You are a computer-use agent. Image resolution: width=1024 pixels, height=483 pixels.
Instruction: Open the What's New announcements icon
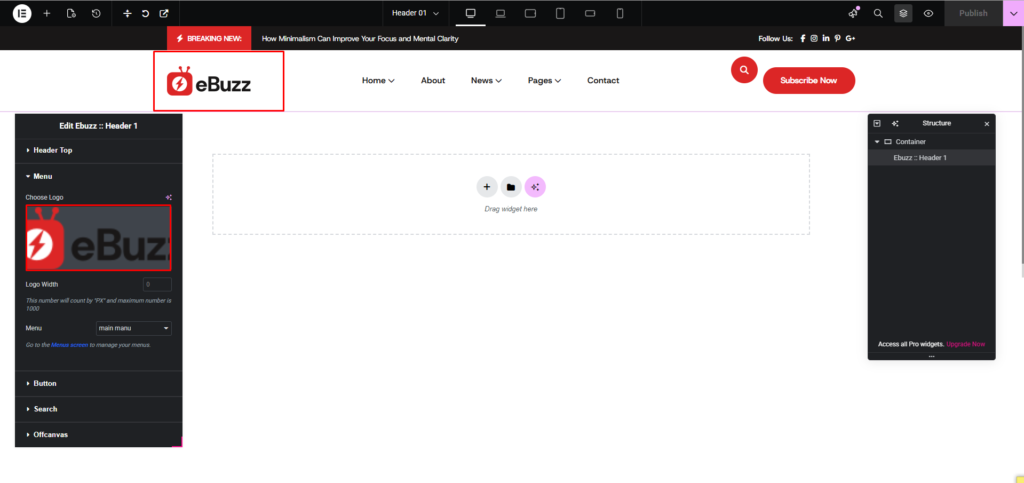coord(853,13)
